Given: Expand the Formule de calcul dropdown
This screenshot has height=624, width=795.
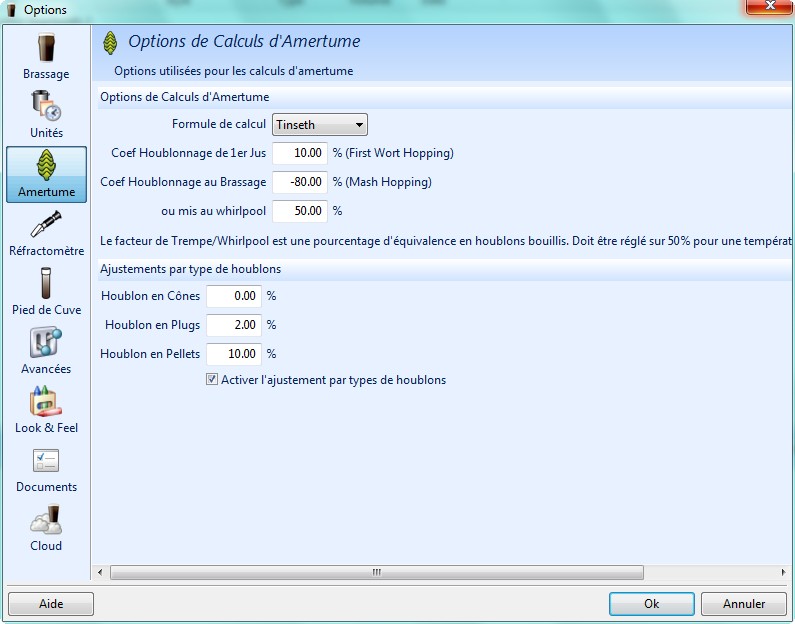Looking at the screenshot, I should 320,125.
